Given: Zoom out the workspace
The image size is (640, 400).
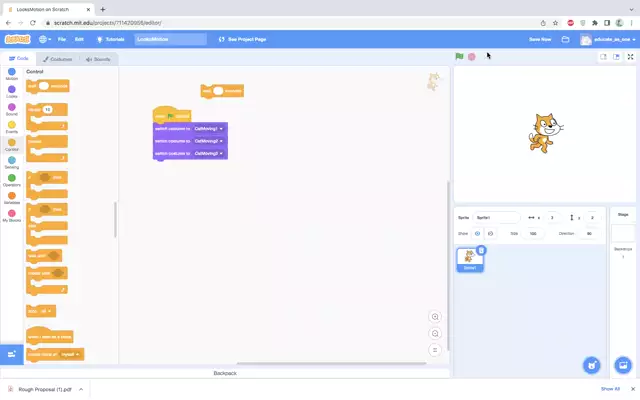Looking at the screenshot, I should (435, 333).
